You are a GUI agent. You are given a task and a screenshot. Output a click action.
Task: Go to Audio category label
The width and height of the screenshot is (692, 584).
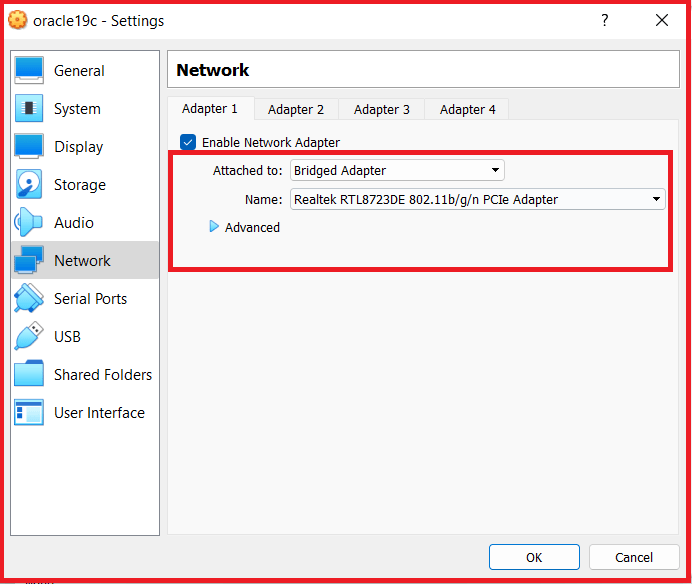(x=74, y=222)
